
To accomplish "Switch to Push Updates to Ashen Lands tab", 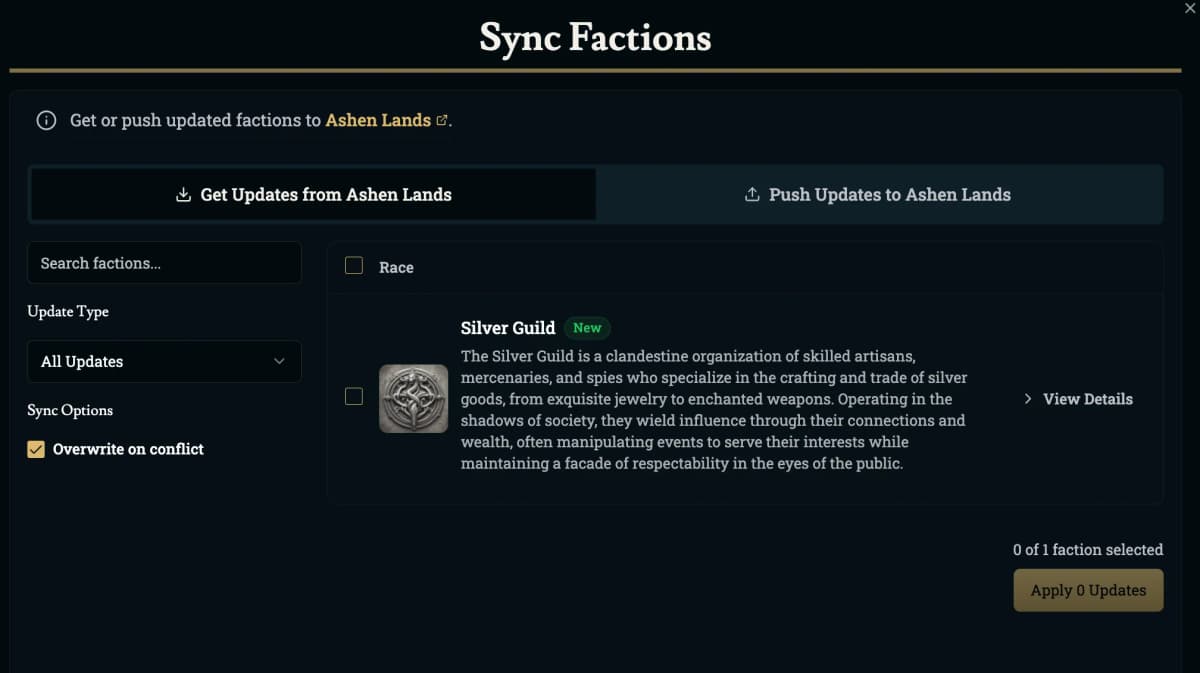I will click(879, 195).
